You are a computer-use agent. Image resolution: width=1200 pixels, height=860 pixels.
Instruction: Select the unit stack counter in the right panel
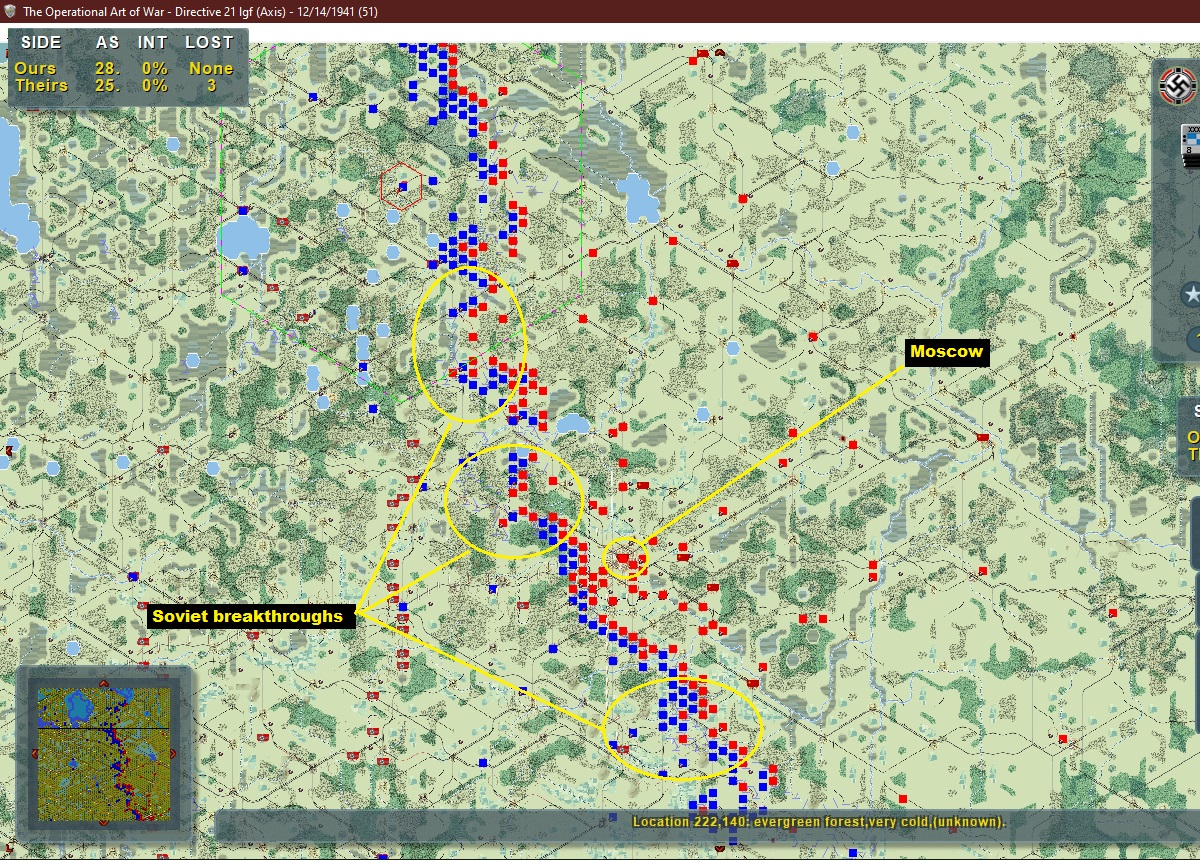[1191, 146]
